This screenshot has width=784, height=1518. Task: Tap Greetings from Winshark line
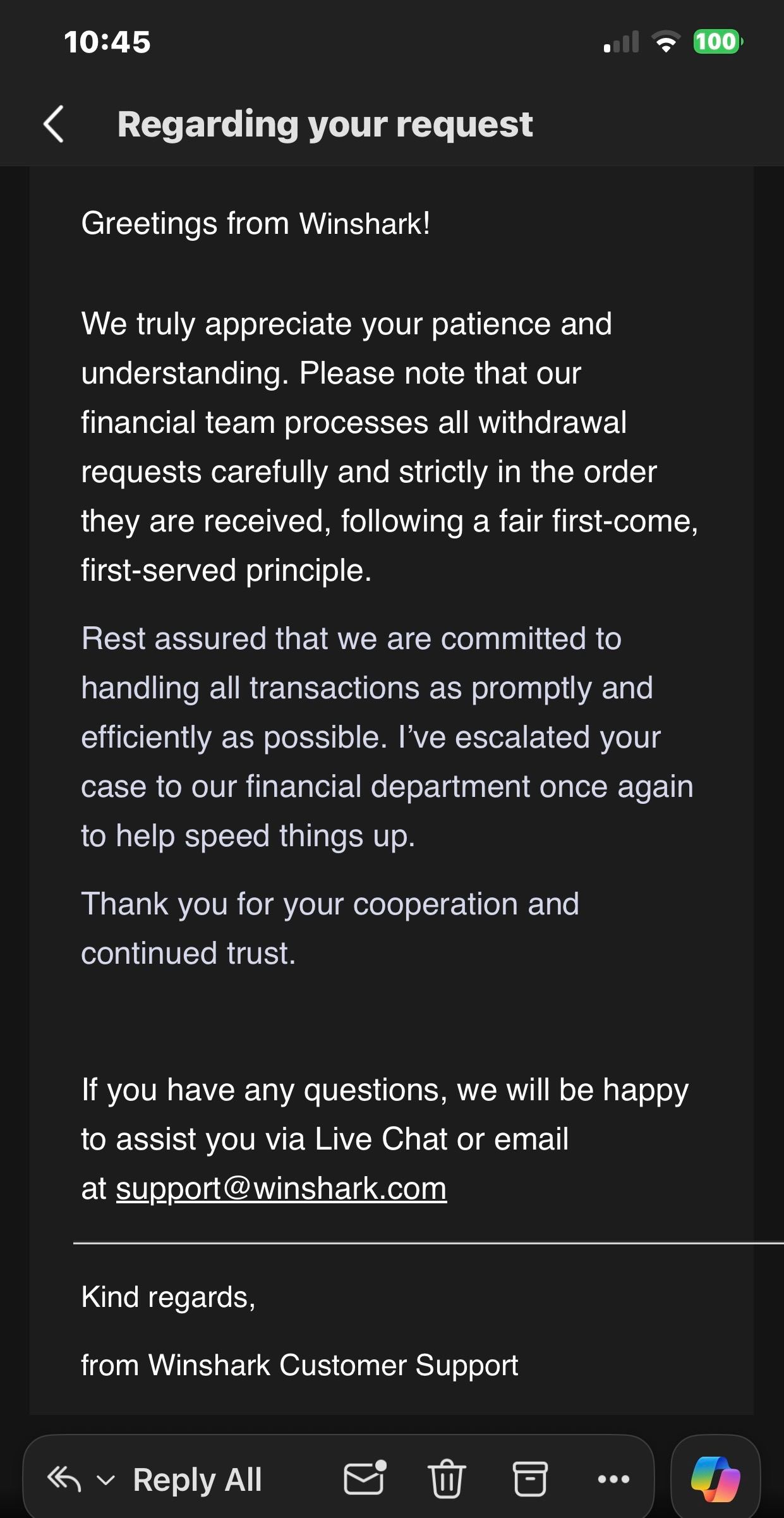click(x=256, y=223)
